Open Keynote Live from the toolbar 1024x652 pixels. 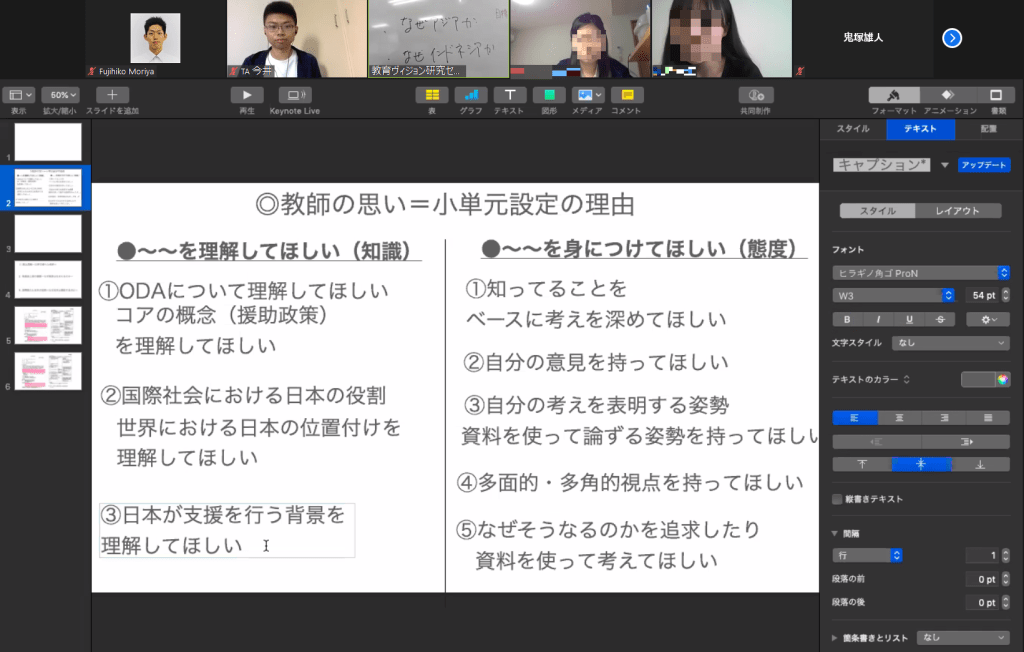coord(294,95)
